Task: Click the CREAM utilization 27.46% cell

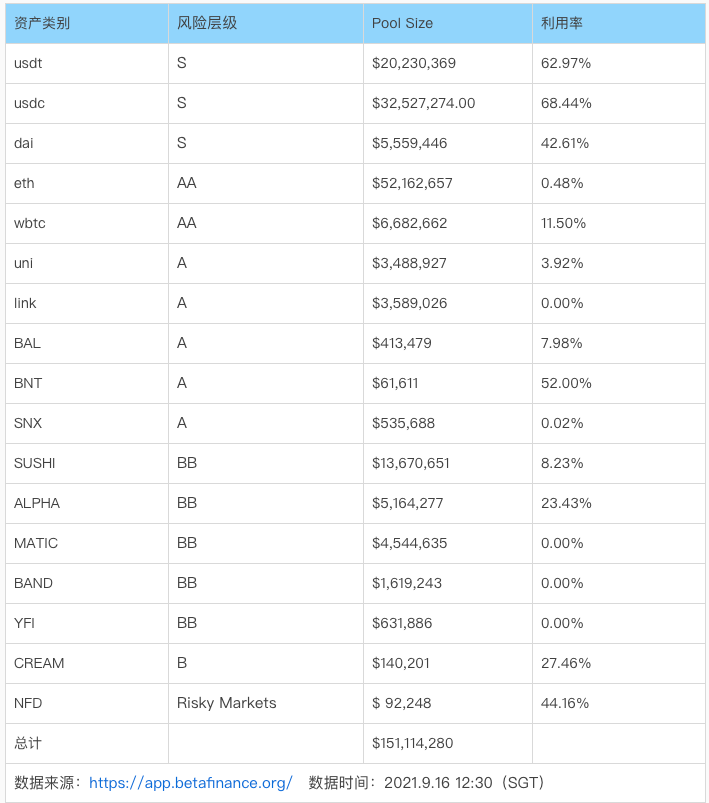Action: pyautogui.click(x=565, y=663)
